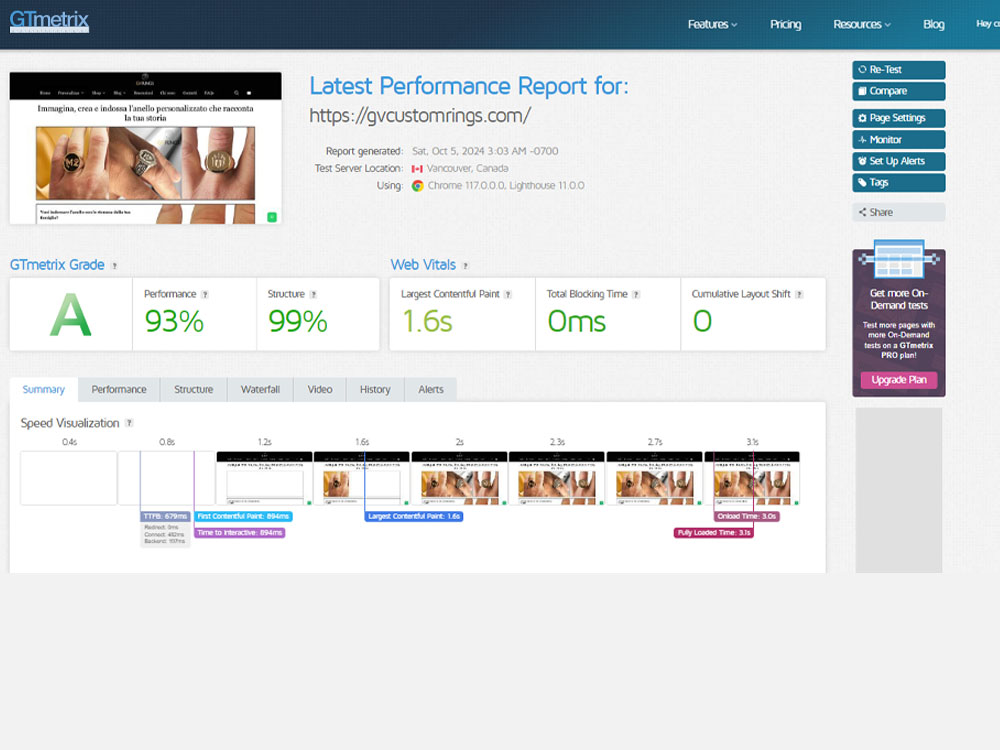Image resolution: width=1000 pixels, height=750 pixels.
Task: Click Time to Interactive: 894ms marker
Action: coord(239,533)
